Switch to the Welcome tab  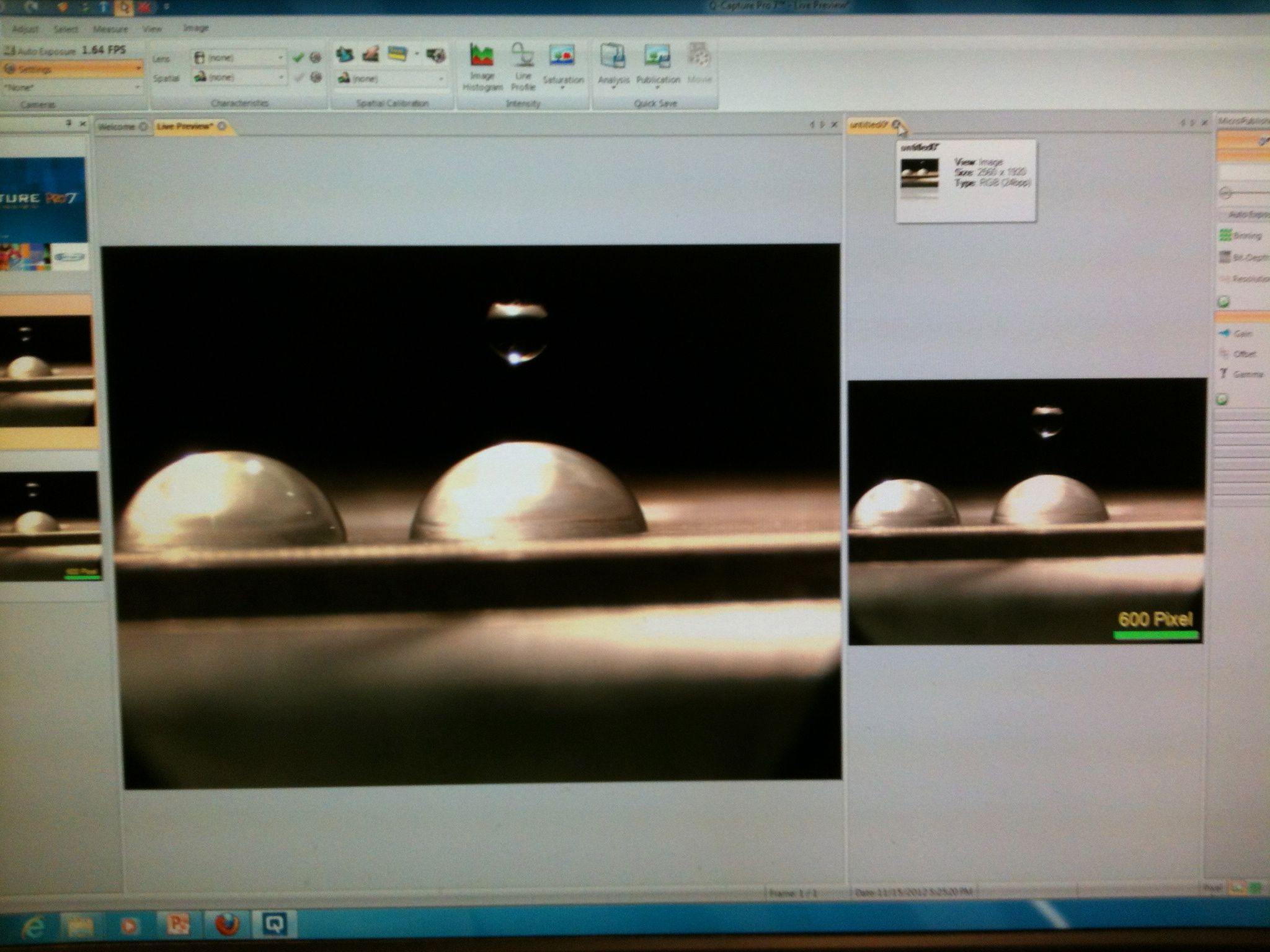[x=117, y=126]
